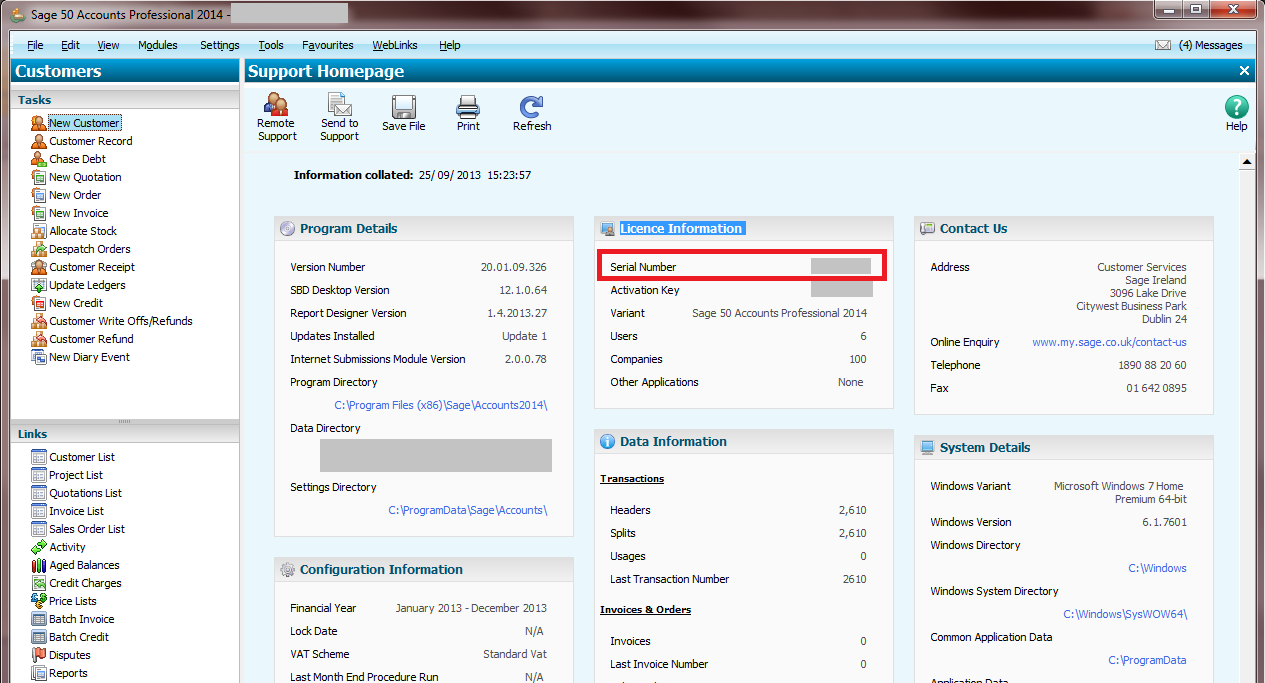Click the Configuration Information heading
The image size is (1265, 683).
(381, 569)
